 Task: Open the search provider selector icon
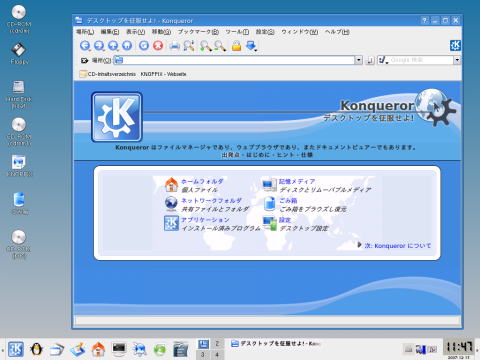coord(383,60)
